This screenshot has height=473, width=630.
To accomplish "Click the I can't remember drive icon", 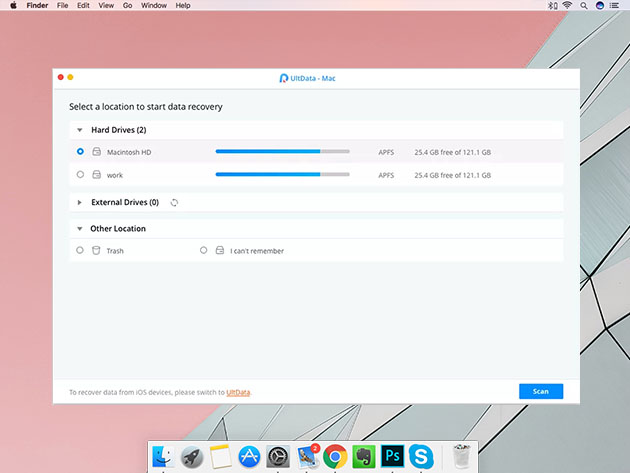I will [x=220, y=250].
